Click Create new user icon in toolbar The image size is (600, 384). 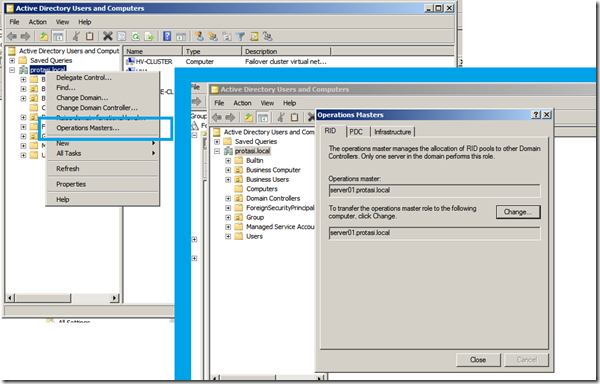click(199, 36)
